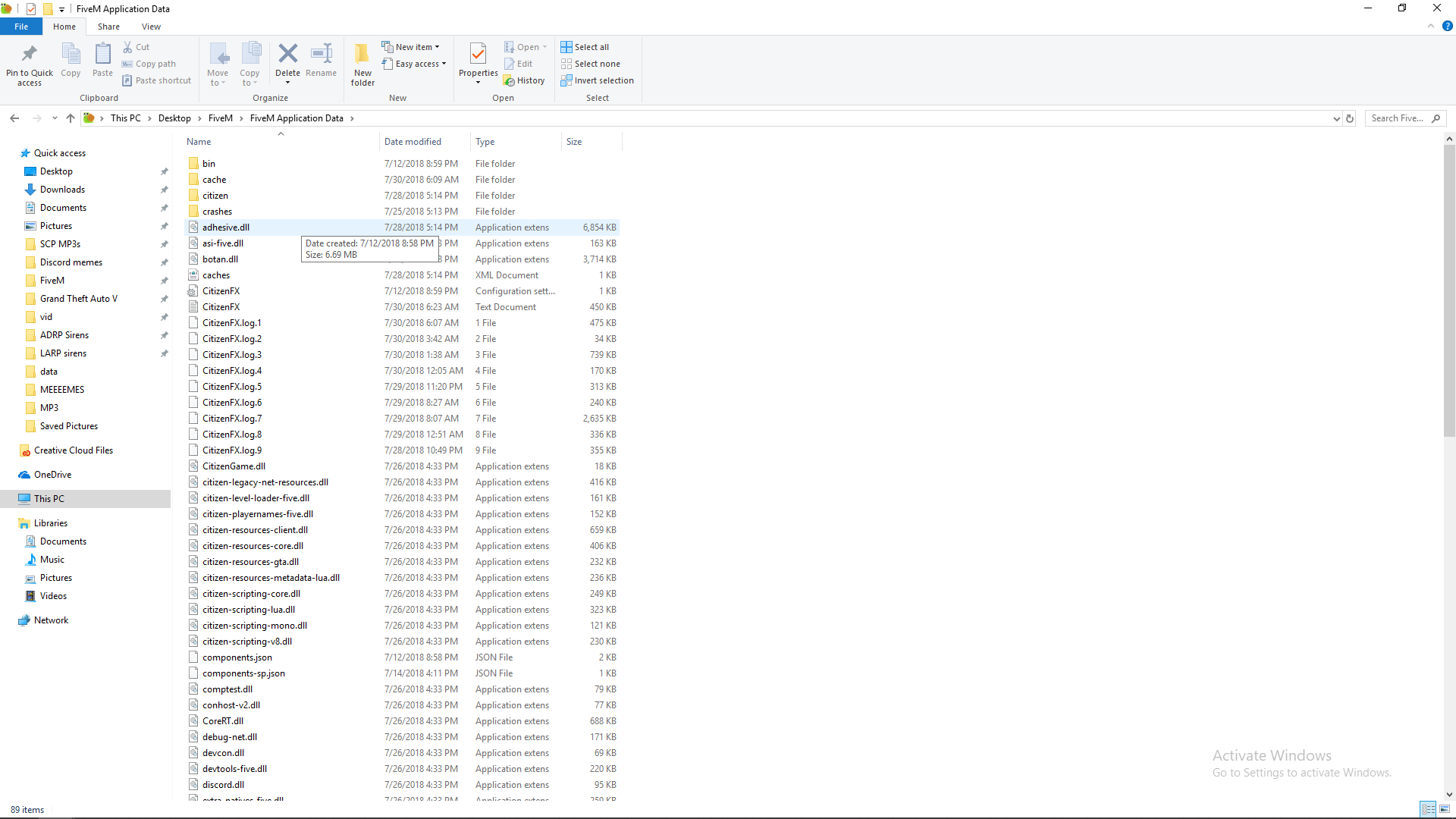The image size is (1456, 819).
Task: Open the Open button dropdown arrow
Action: (544, 47)
